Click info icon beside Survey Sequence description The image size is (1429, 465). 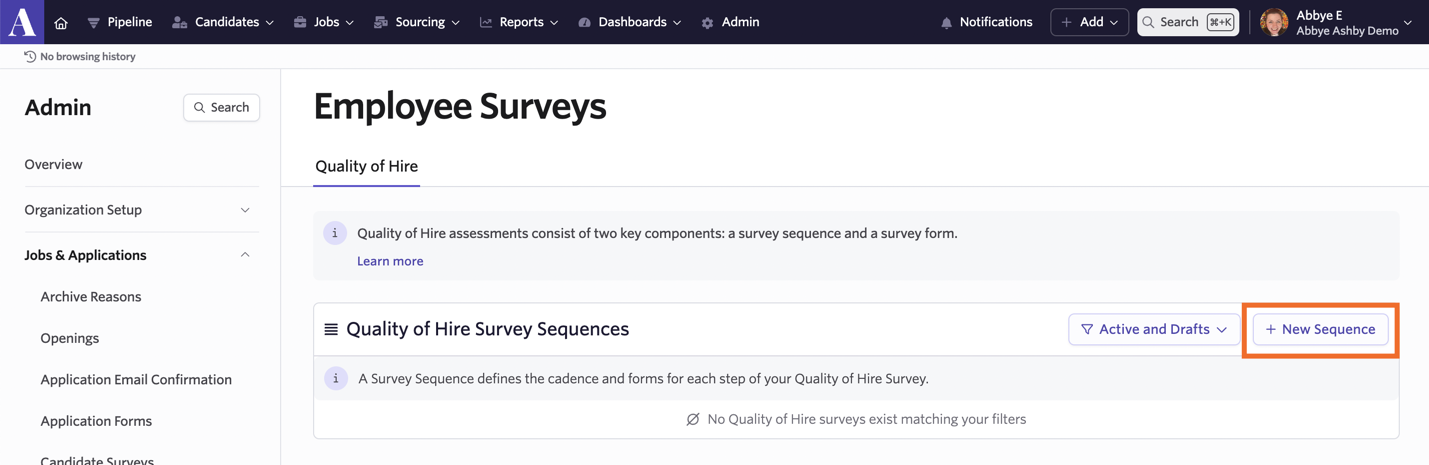coord(336,379)
